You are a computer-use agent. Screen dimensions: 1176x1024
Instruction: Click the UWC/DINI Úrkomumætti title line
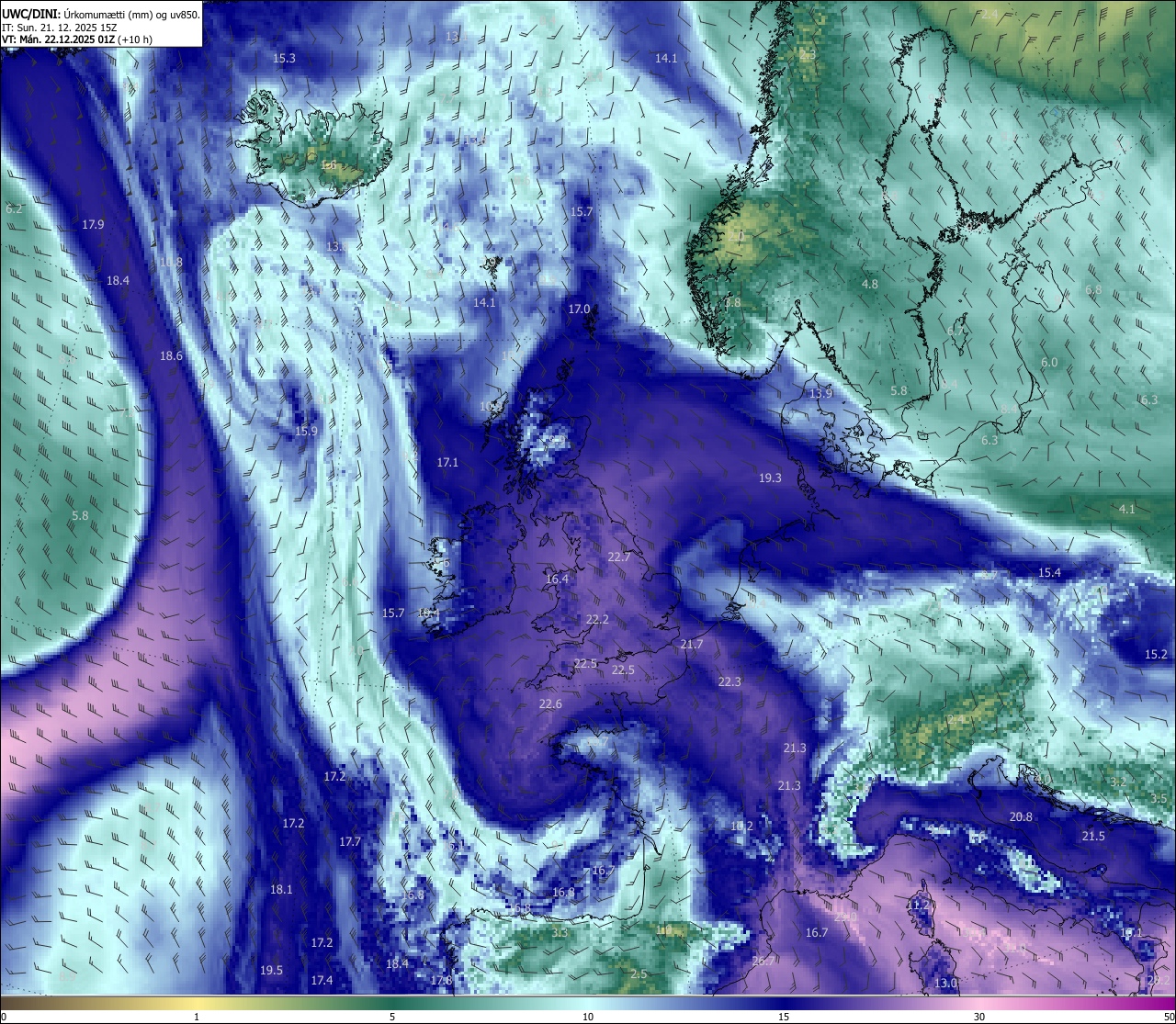pyautogui.click(x=101, y=14)
